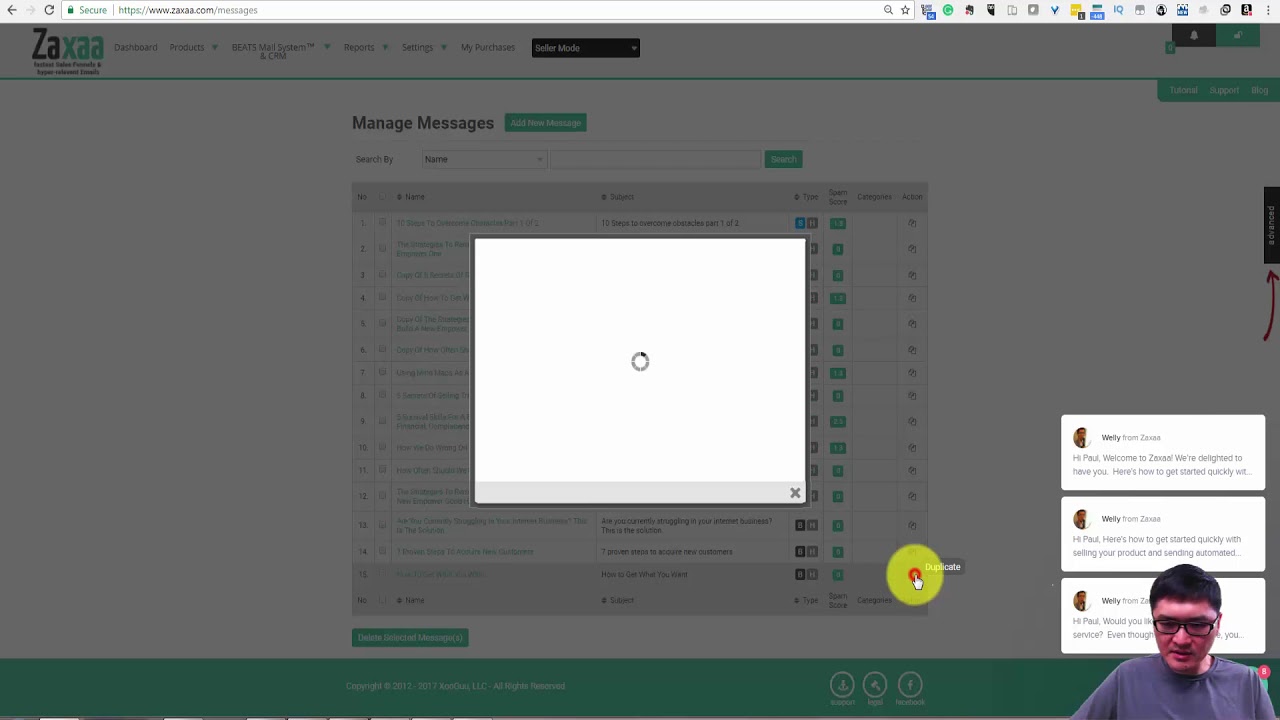Viewport: 1280px width, 720px height.
Task: Open the Search By Name dropdown
Action: click(x=484, y=159)
